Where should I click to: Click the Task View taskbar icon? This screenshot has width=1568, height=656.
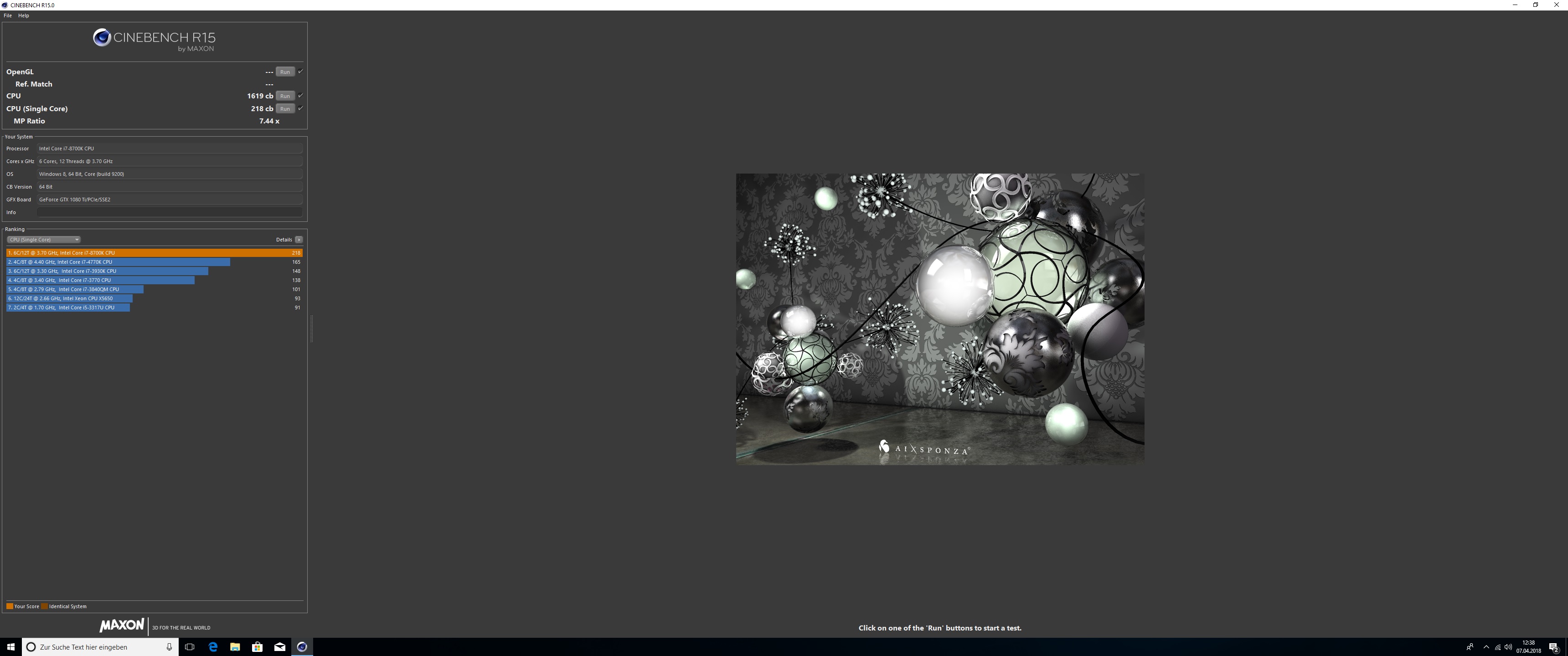click(x=189, y=646)
